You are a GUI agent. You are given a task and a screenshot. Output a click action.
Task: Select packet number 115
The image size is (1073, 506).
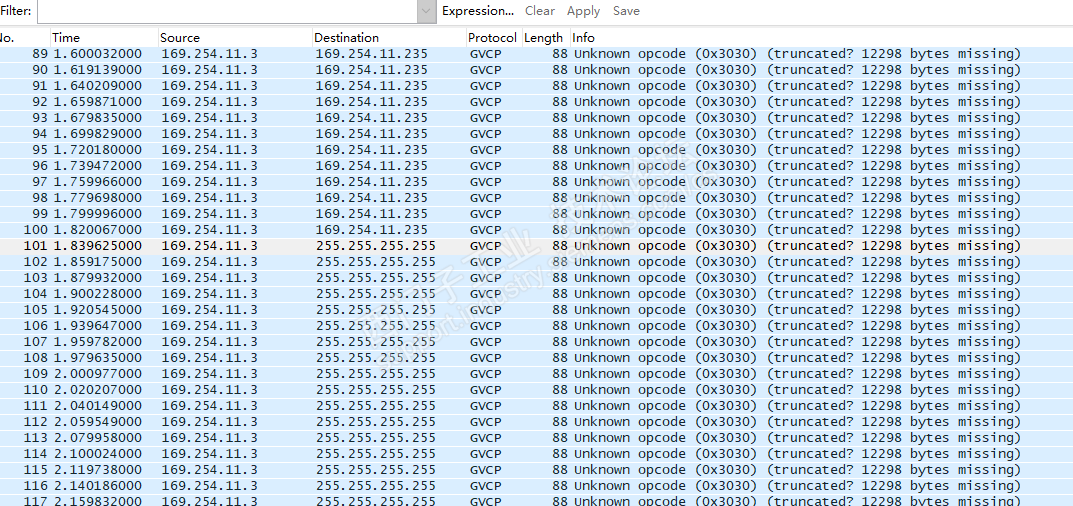point(536,469)
